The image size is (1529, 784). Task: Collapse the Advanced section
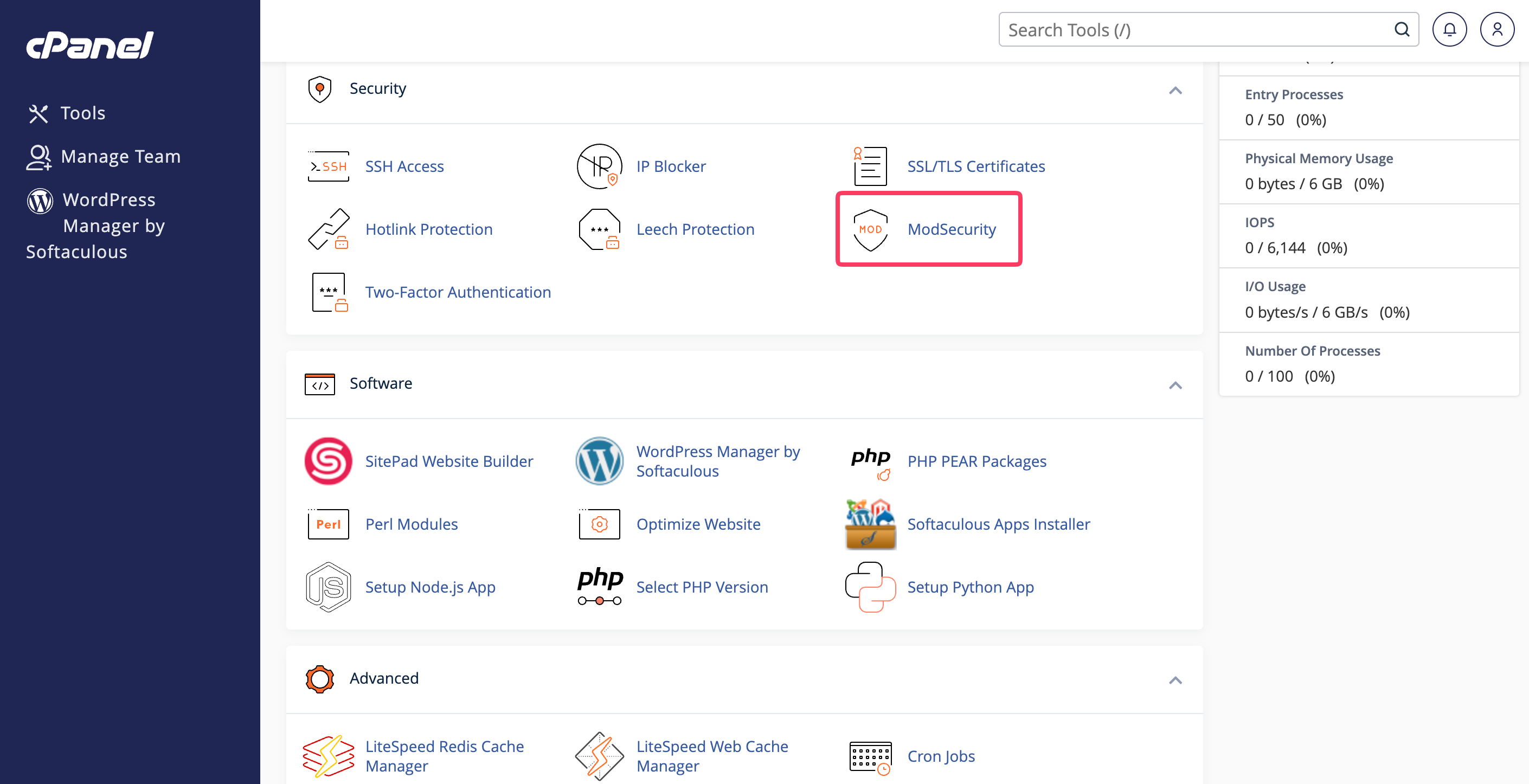click(1175, 680)
